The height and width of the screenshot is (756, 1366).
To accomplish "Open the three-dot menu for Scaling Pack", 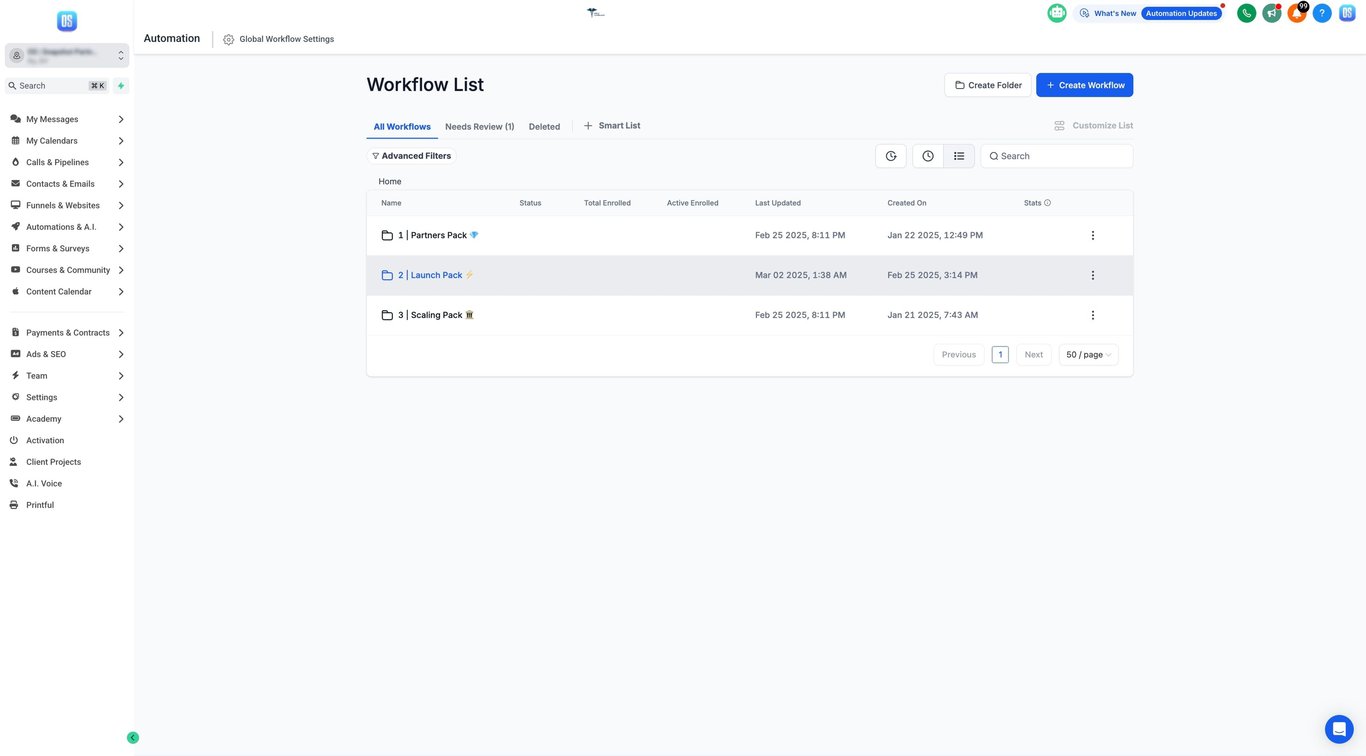I will [x=1093, y=315].
